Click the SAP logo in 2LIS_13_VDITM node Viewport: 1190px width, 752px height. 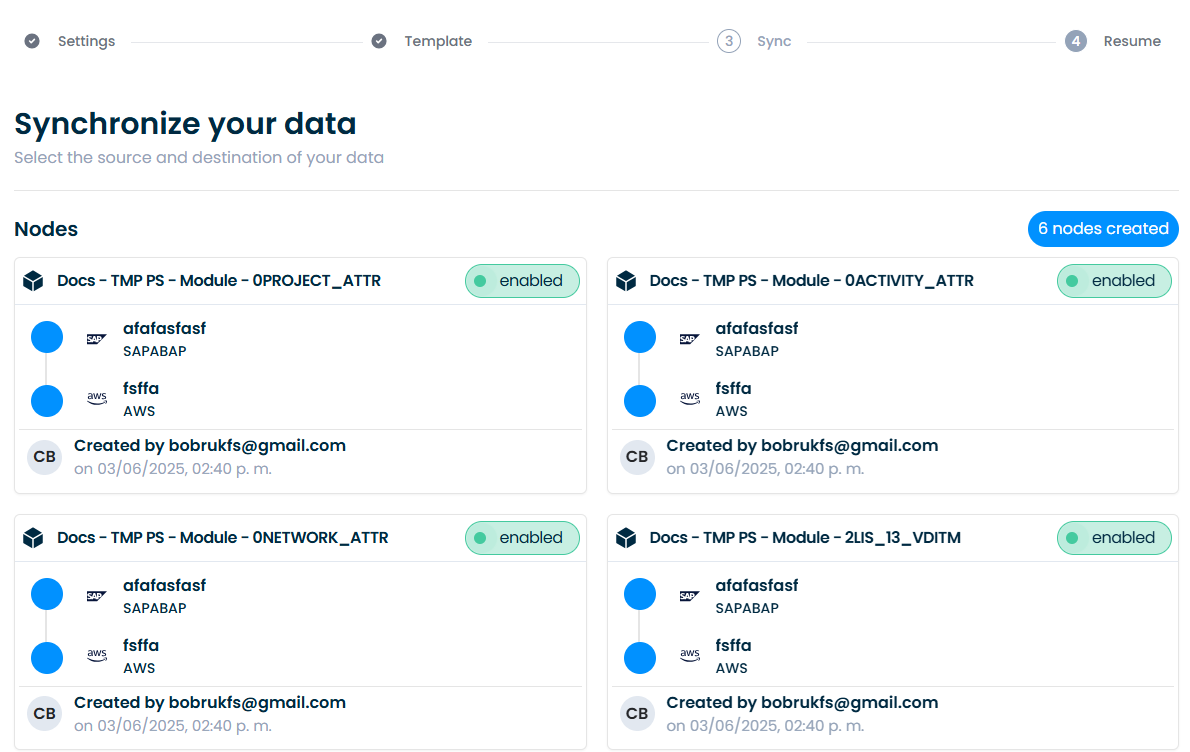point(689,596)
